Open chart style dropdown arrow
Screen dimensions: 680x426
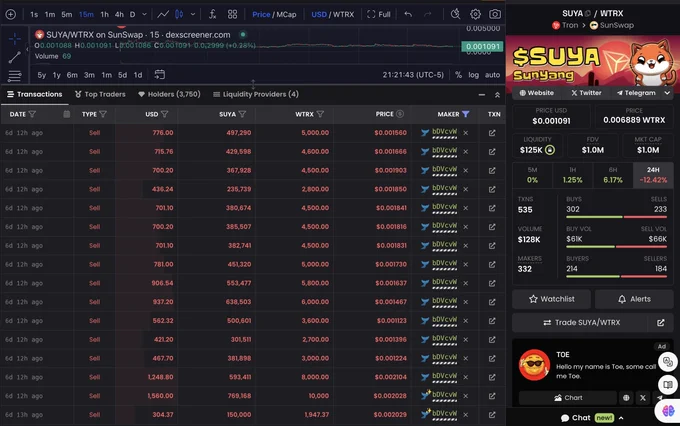tap(193, 14)
